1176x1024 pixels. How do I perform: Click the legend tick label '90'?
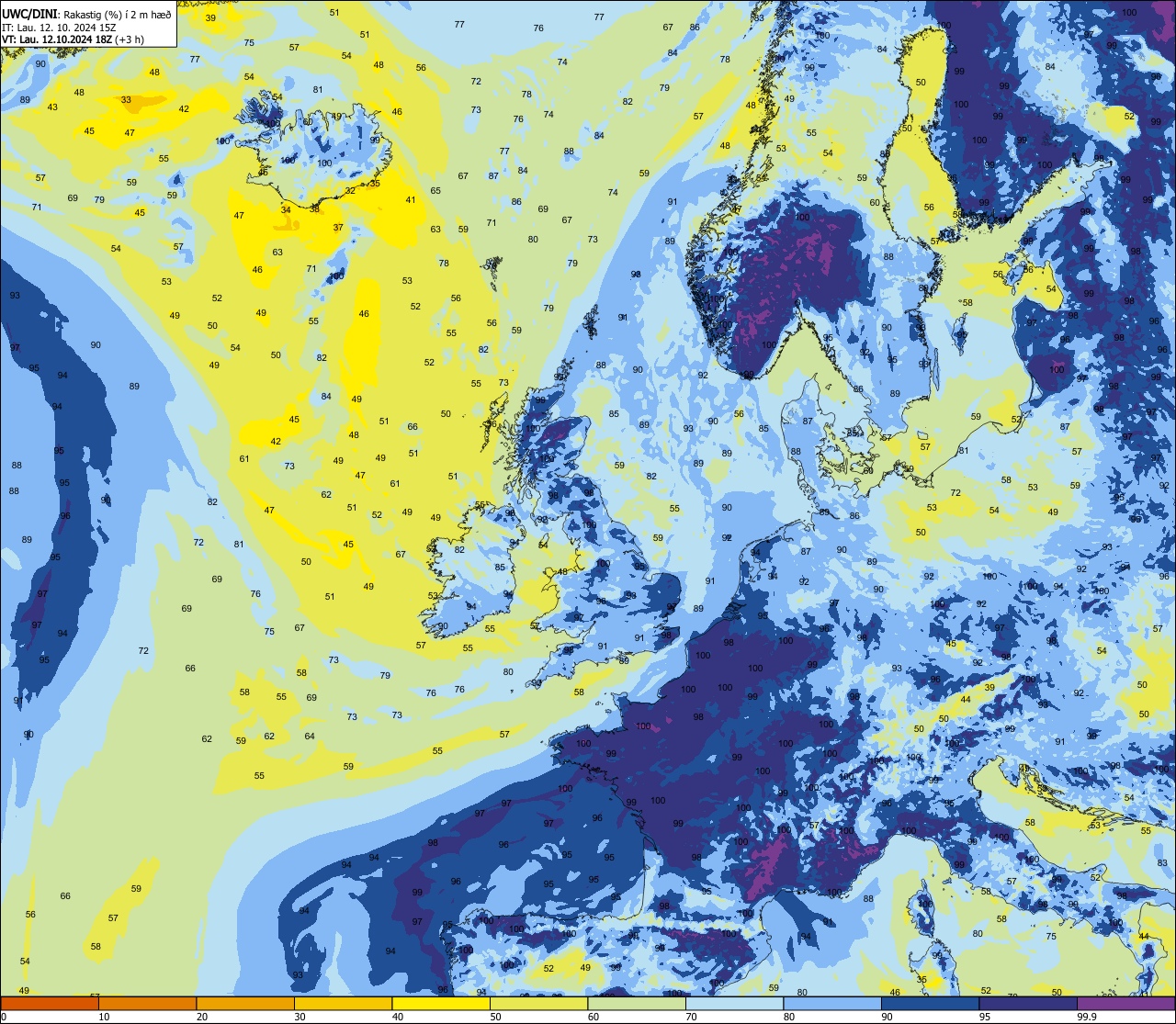pos(887,1017)
